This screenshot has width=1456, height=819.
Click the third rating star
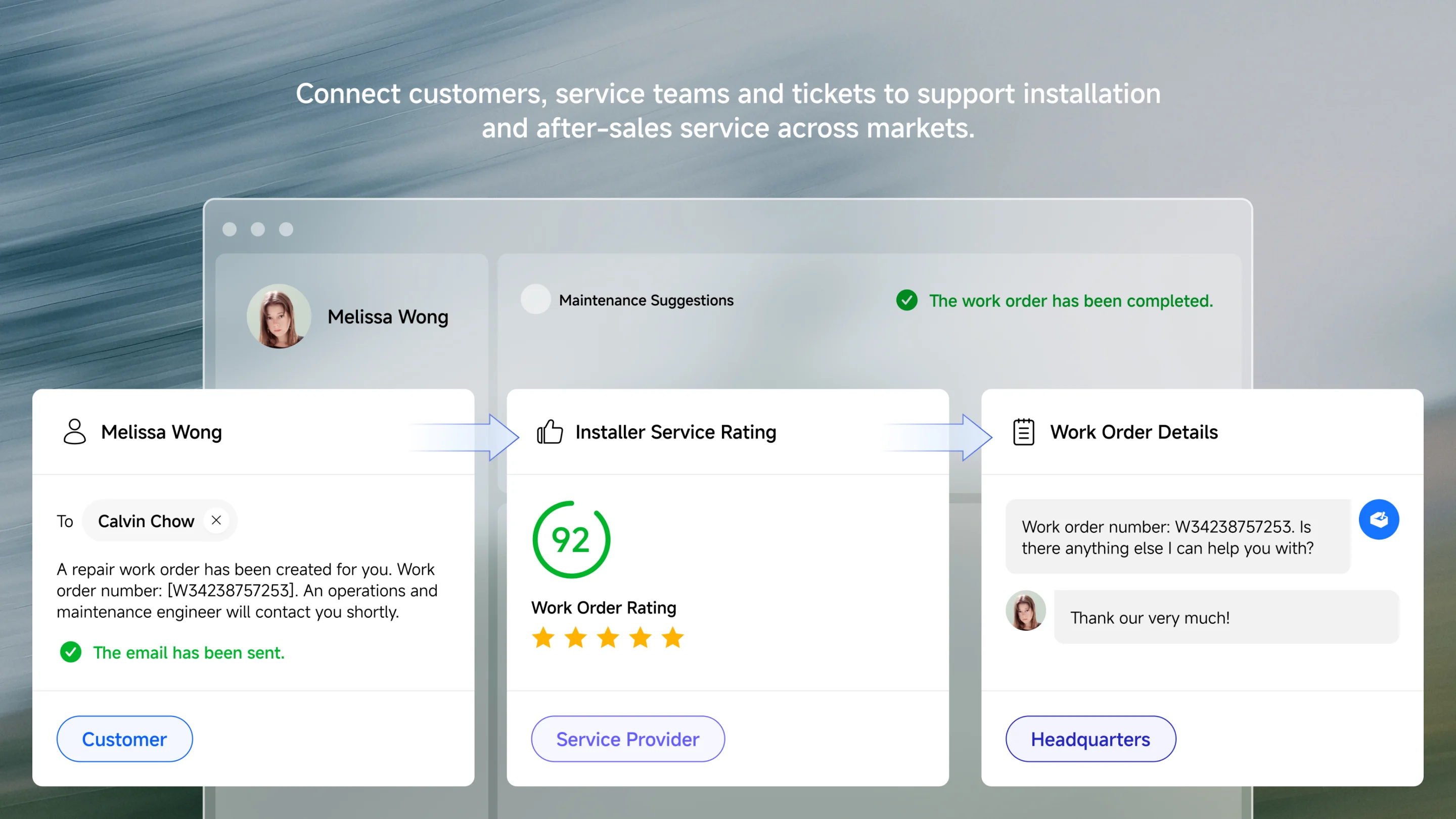(608, 638)
